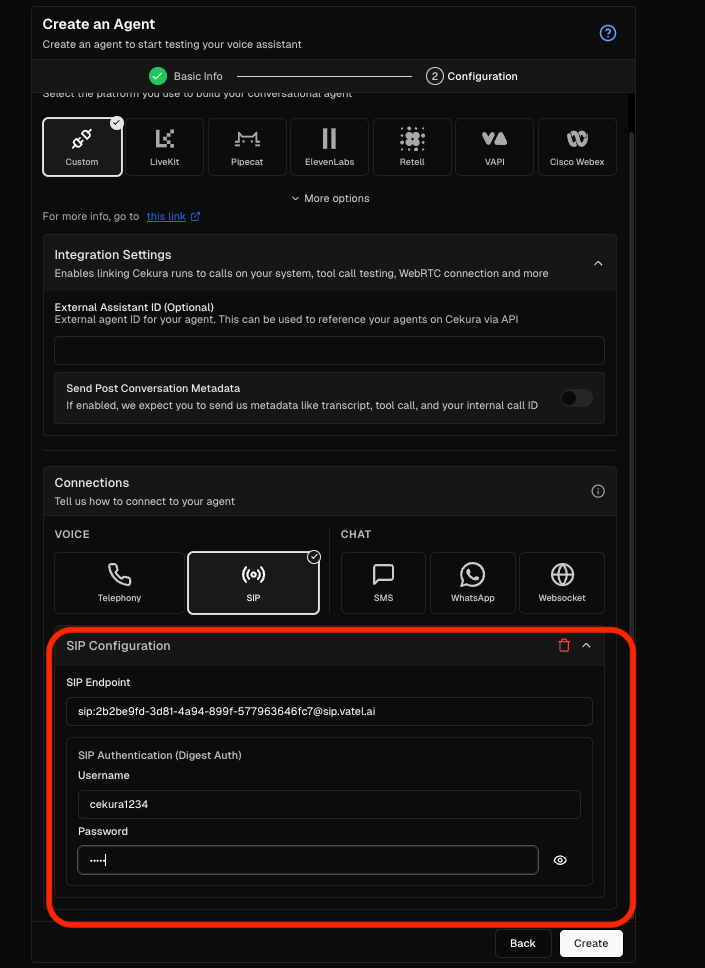Select the LiveKit platform card
The height and width of the screenshot is (968, 705).
pyautogui.click(x=164, y=147)
